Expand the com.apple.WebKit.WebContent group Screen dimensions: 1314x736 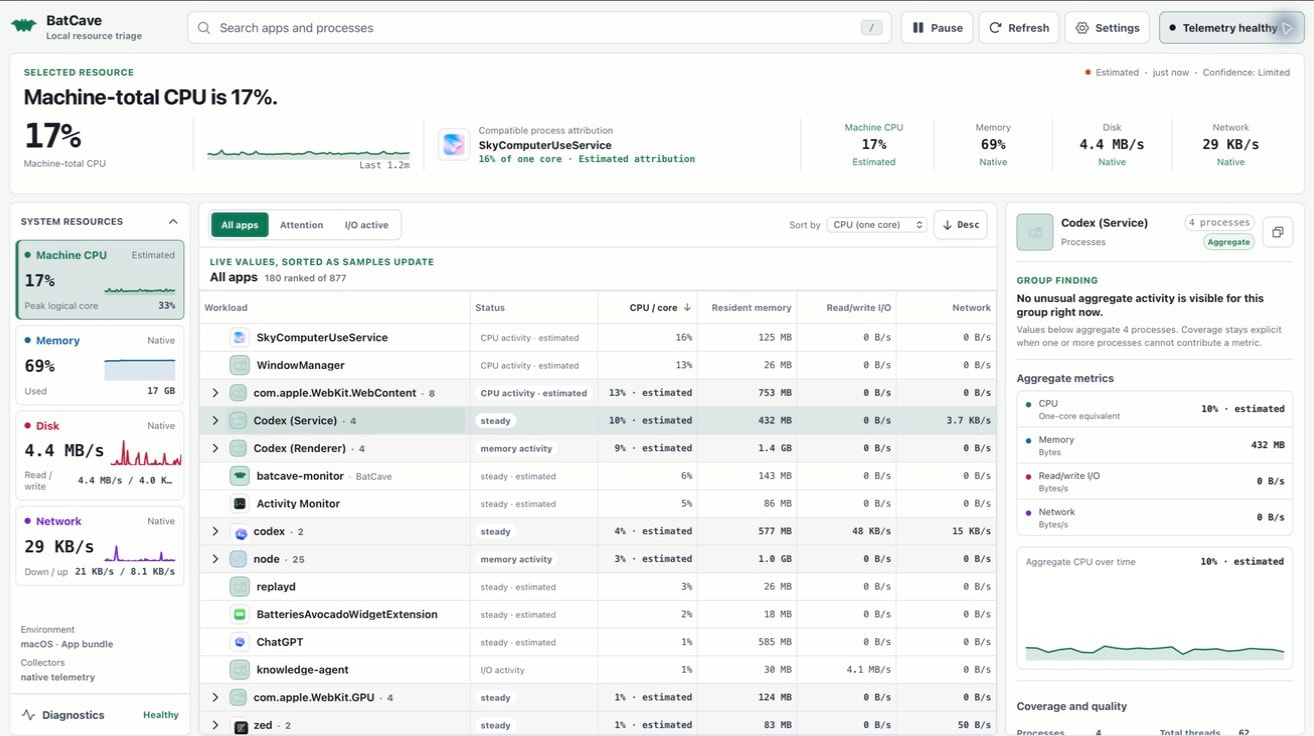click(x=215, y=393)
